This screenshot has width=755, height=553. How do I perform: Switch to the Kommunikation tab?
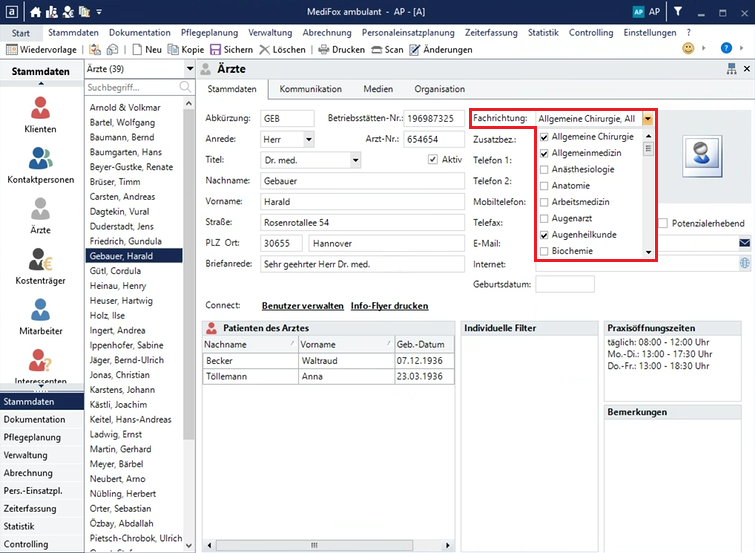(310, 89)
